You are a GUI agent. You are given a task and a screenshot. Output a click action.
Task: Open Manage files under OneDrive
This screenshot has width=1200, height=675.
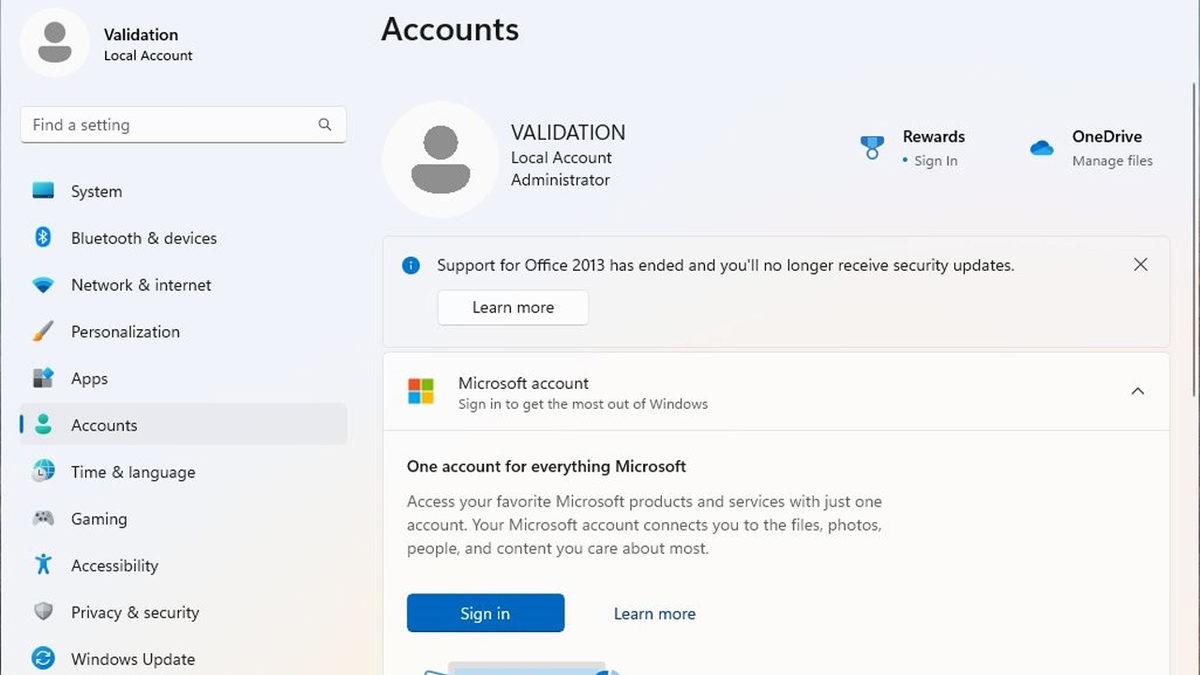pyautogui.click(x=1111, y=160)
